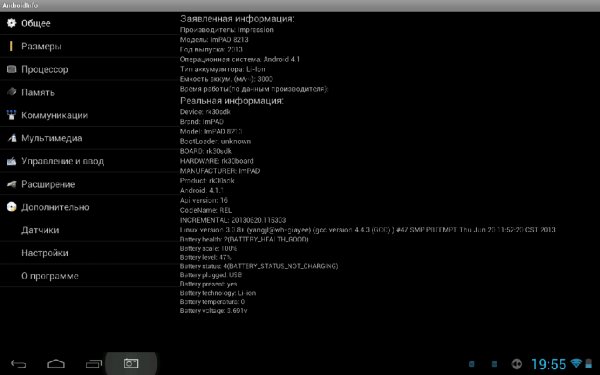Click the memory icon beside Память
The height and width of the screenshot is (375, 600).
coord(11,92)
